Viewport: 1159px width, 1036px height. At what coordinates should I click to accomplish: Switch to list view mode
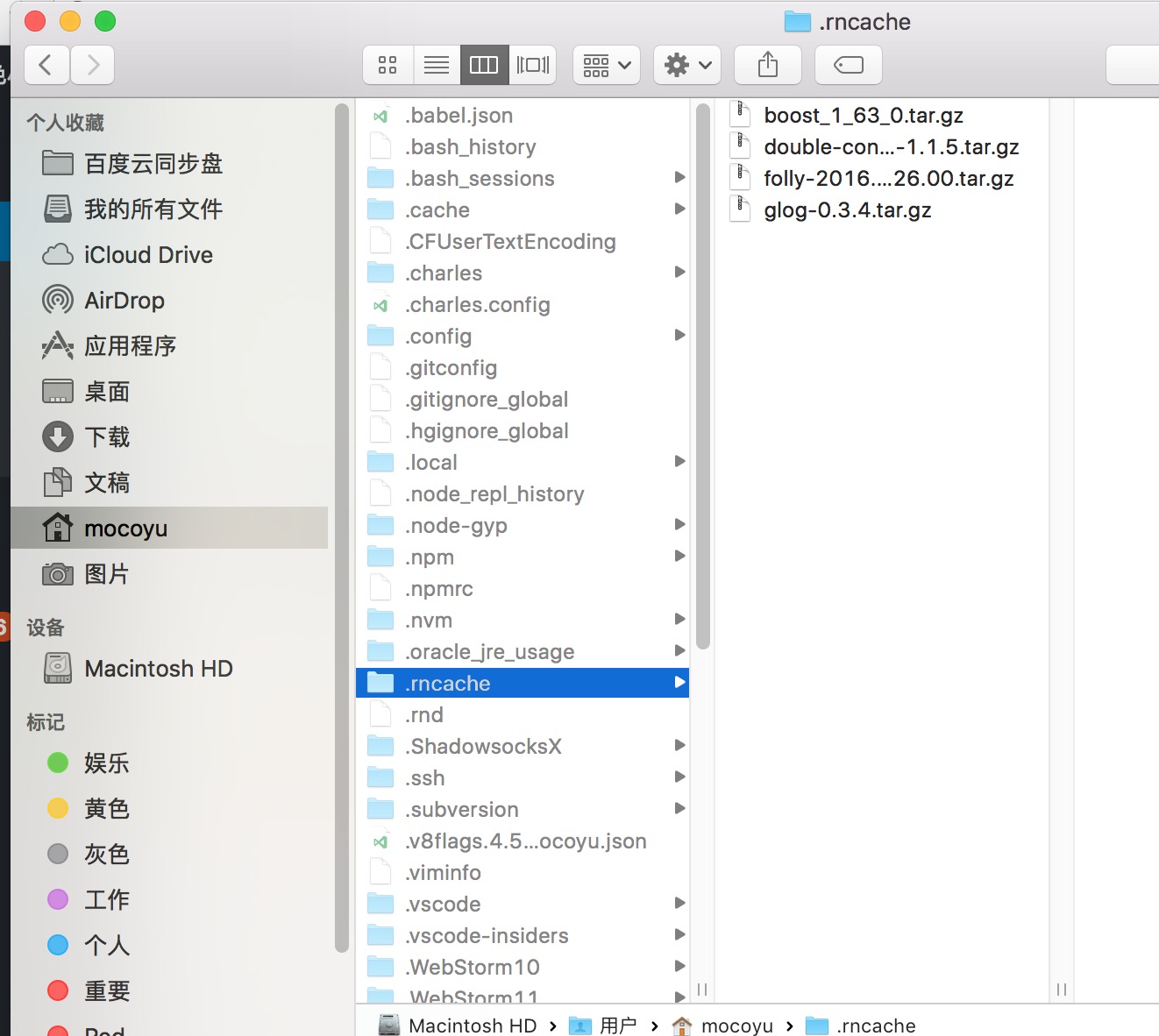pyautogui.click(x=436, y=64)
